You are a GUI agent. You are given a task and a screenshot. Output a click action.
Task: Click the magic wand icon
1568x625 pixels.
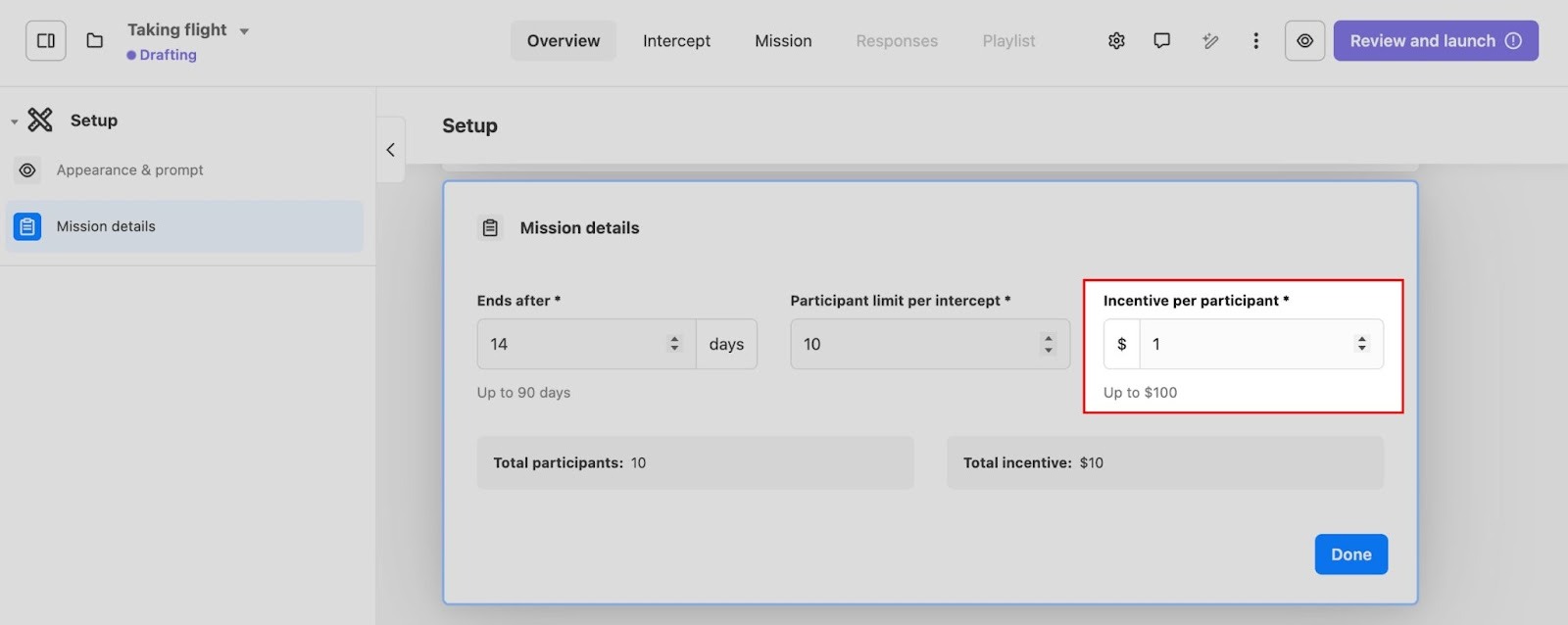pyautogui.click(x=1210, y=41)
